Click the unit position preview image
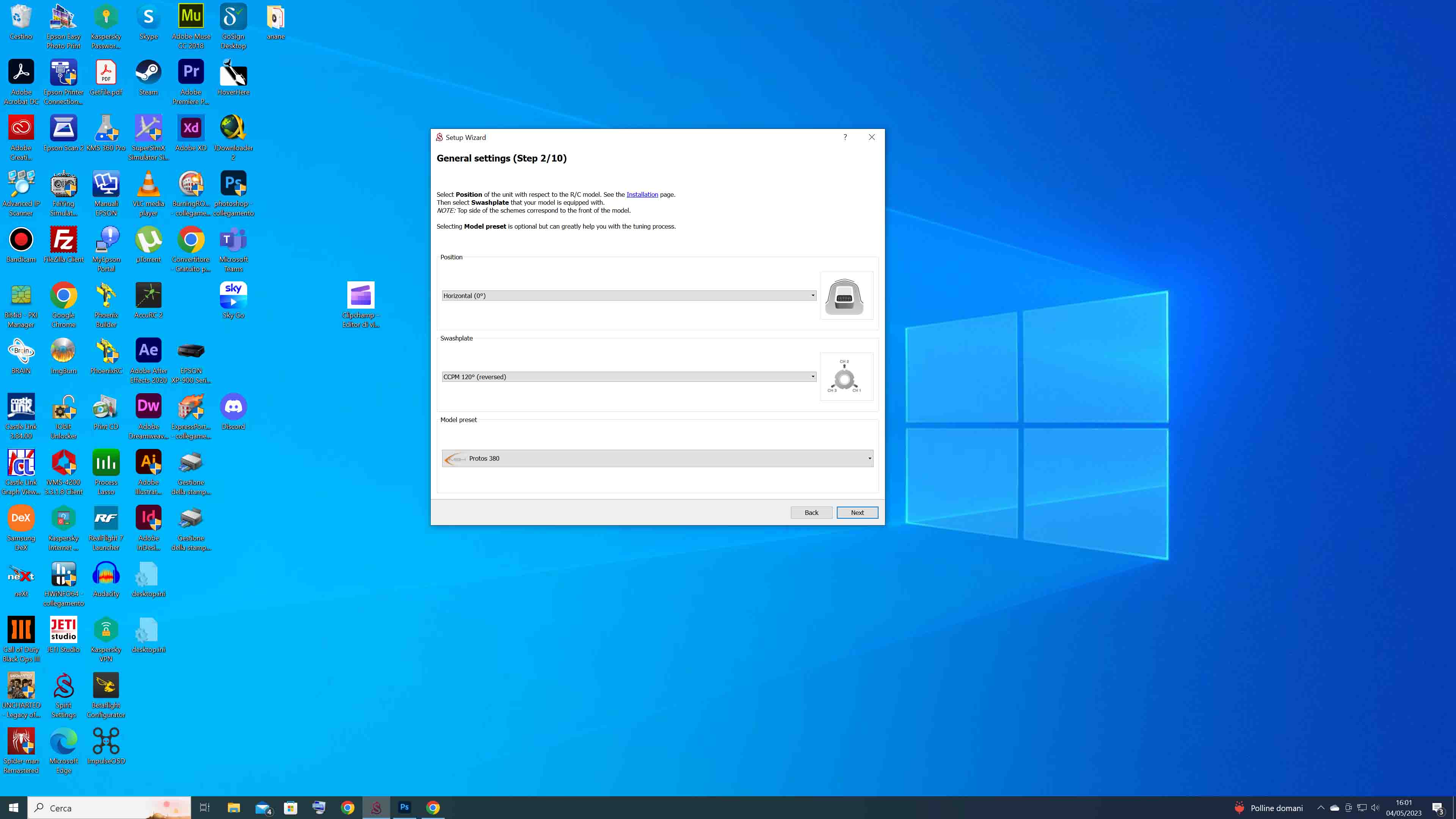Screen dimensions: 1456x819 [x=846, y=296]
